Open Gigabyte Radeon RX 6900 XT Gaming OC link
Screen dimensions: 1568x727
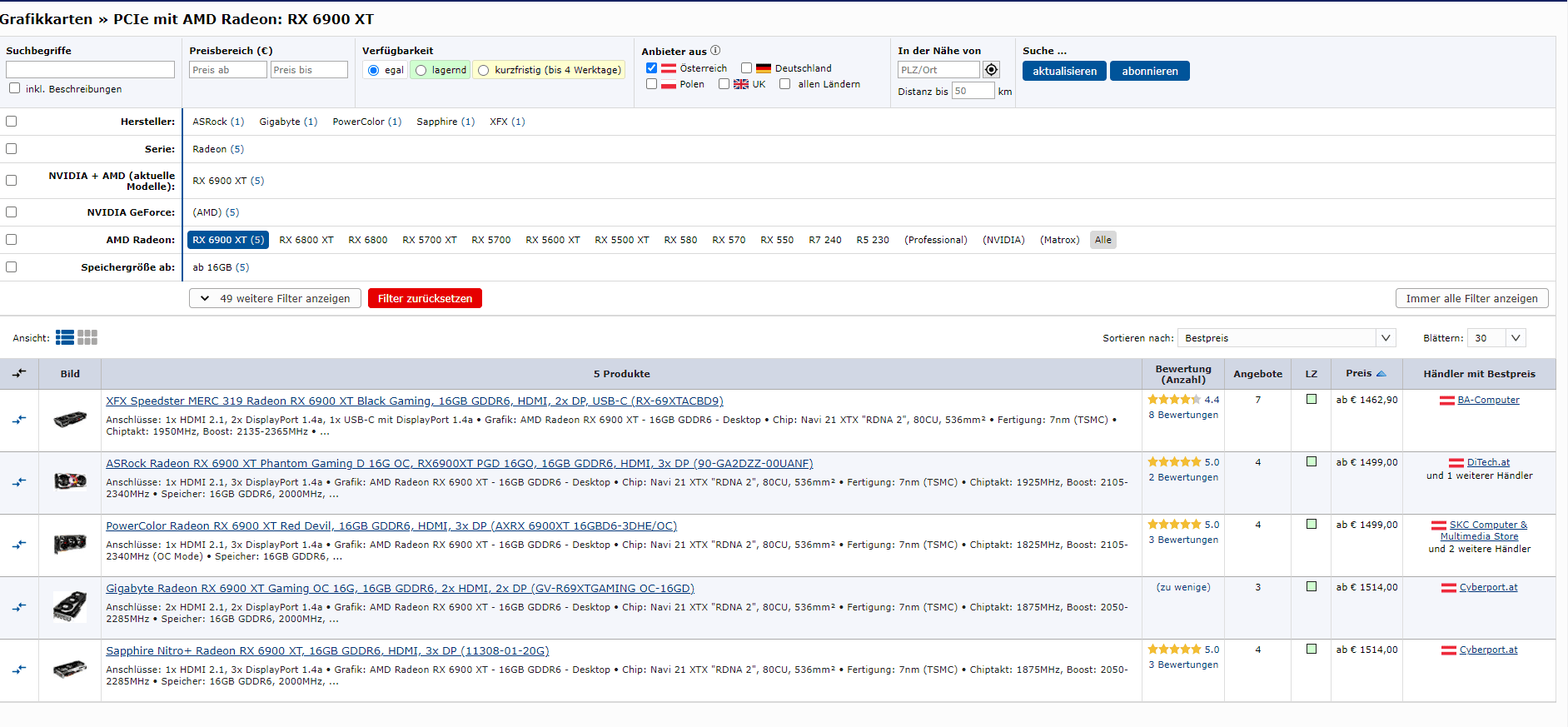pyautogui.click(x=400, y=589)
